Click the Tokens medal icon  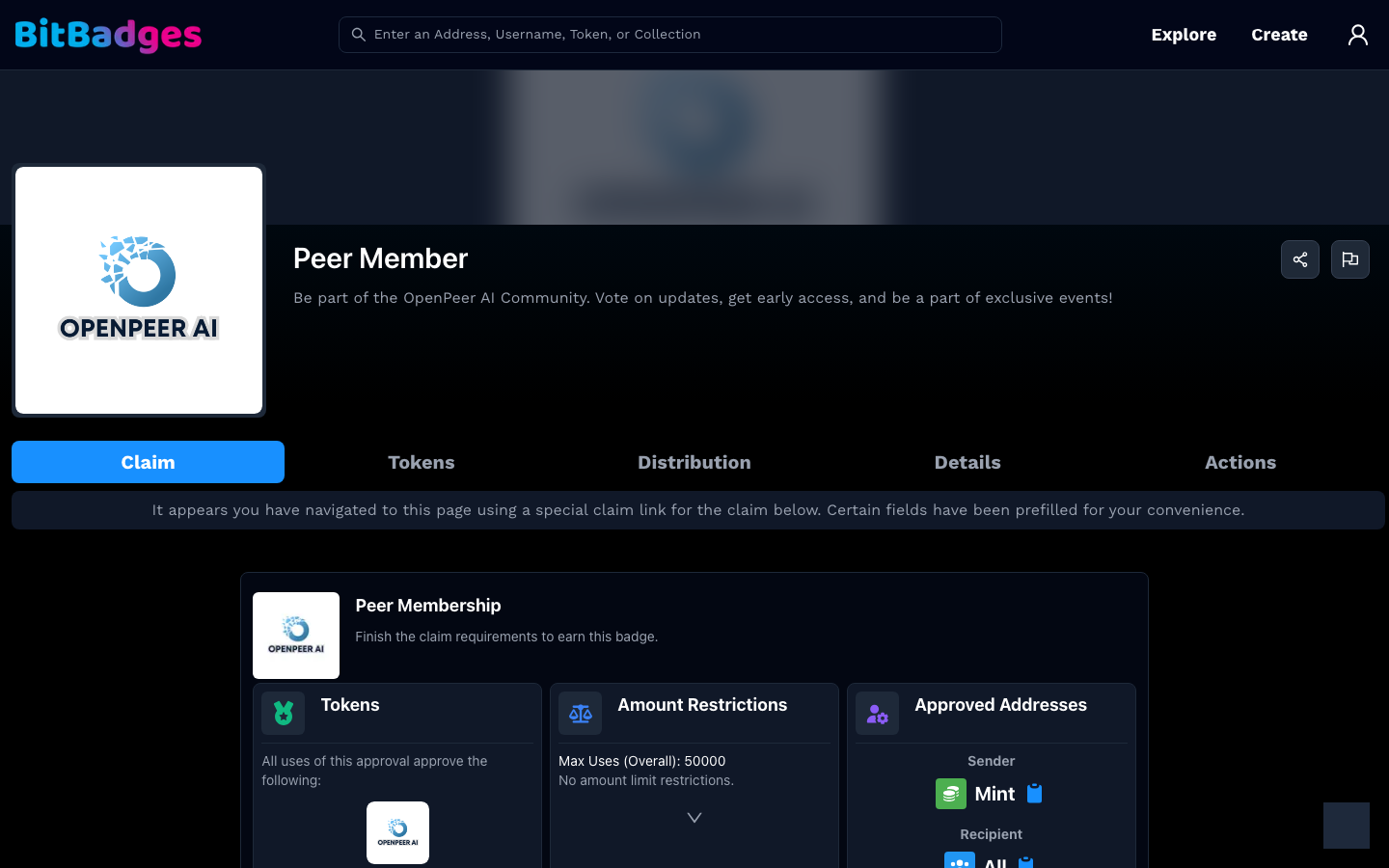283,713
